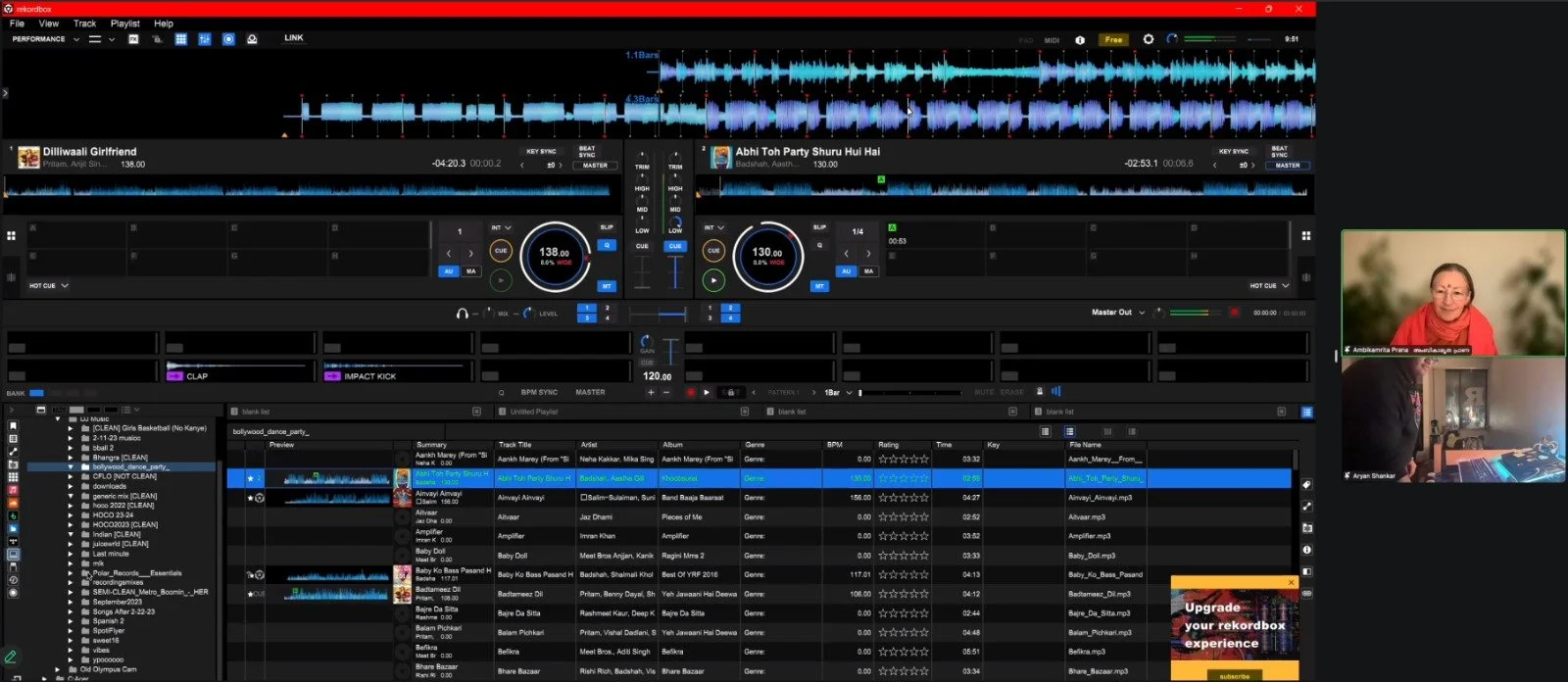Screen dimensions: 1568x682
Task: Click the deck 1 pad grid icon at far left
Action: 12,236
